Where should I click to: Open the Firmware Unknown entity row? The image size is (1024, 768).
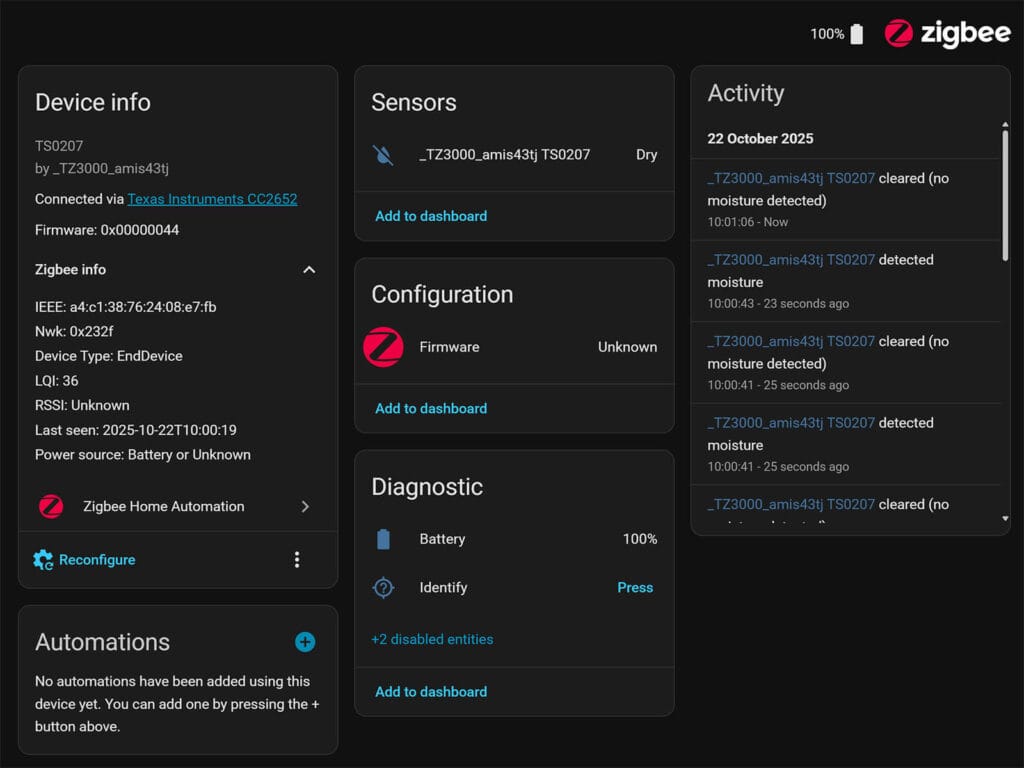pyautogui.click(x=514, y=347)
